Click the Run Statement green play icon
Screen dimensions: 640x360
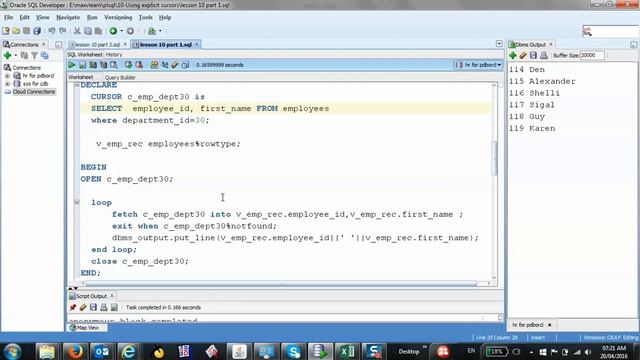[x=72, y=65]
